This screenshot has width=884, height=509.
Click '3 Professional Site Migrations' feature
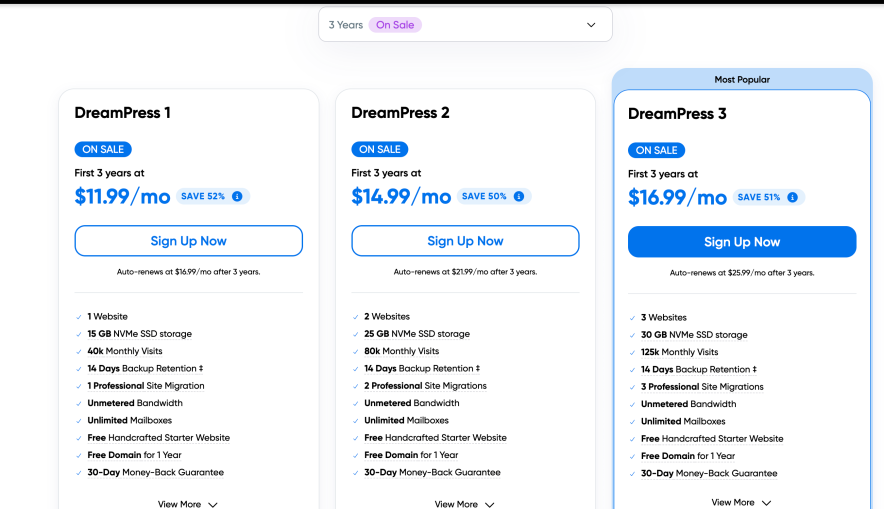[x=702, y=387]
